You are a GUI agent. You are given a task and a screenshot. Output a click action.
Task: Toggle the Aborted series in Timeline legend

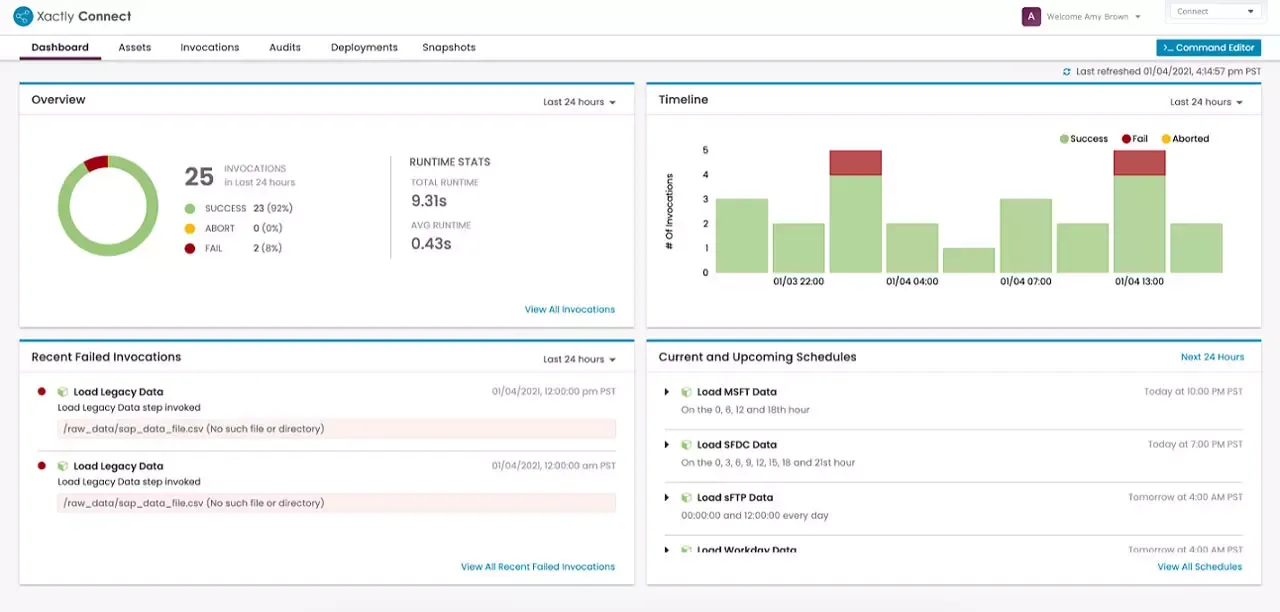(x=1185, y=139)
